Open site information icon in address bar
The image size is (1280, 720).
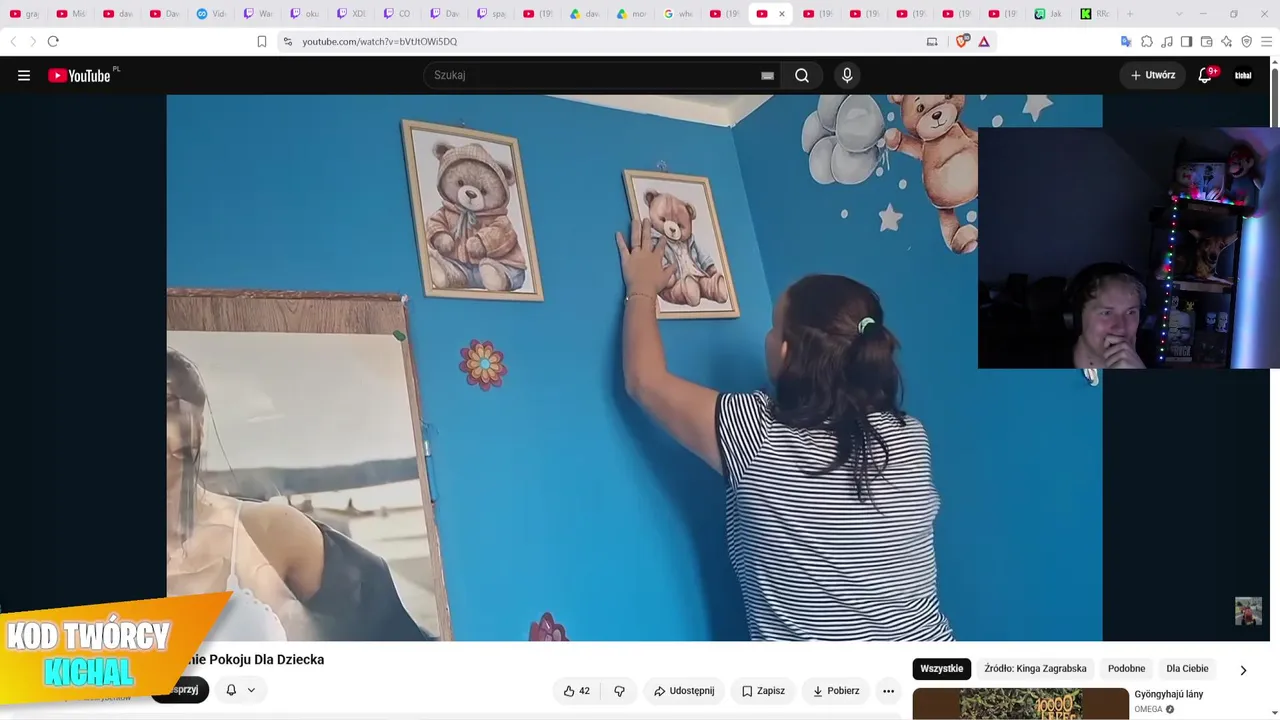tap(288, 41)
